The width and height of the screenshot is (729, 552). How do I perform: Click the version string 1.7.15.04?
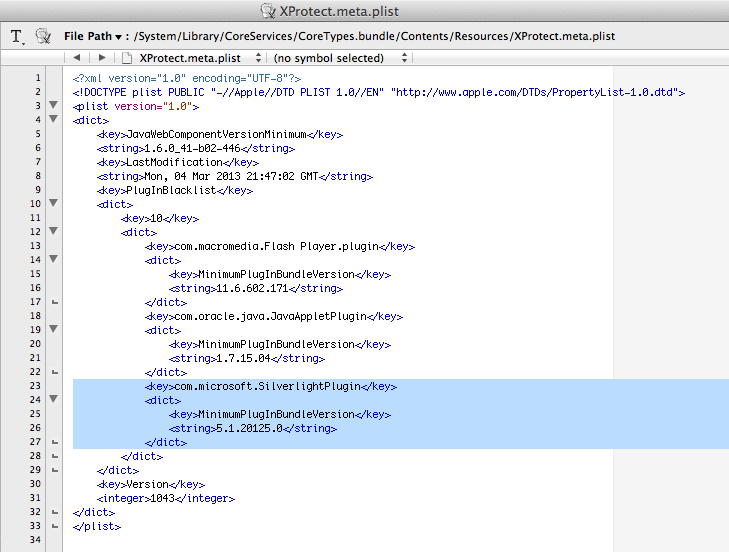(x=247, y=358)
